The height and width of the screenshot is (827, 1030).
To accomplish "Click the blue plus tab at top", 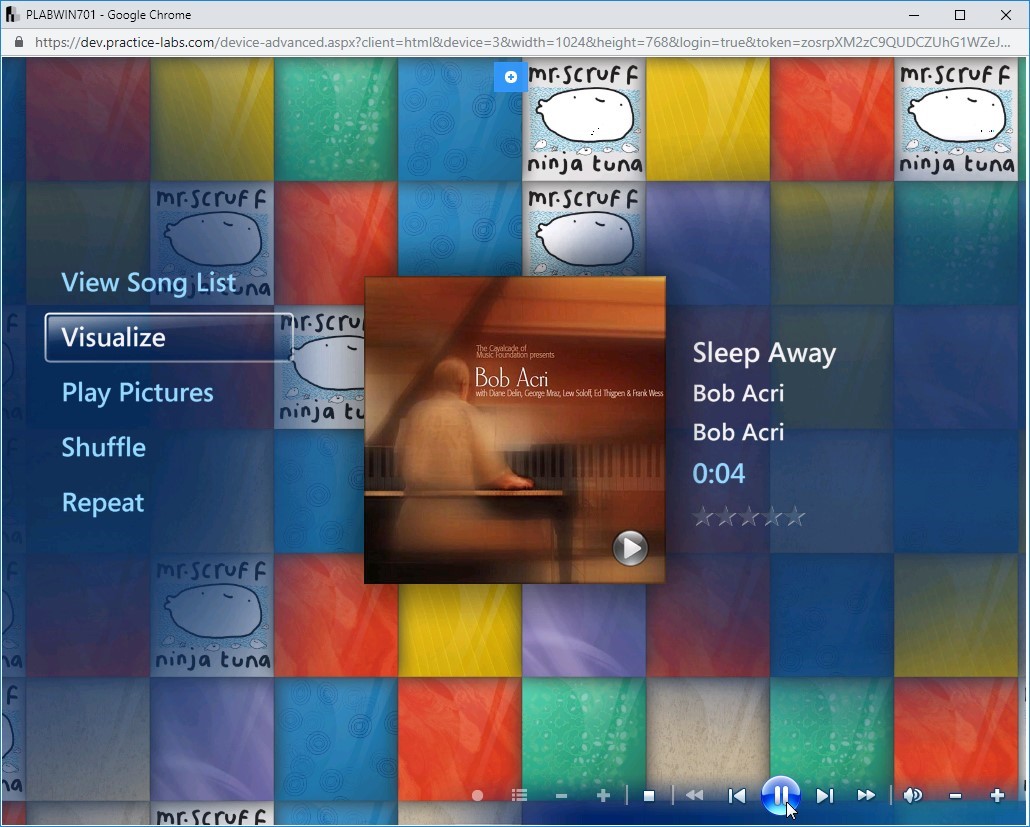I will point(510,77).
